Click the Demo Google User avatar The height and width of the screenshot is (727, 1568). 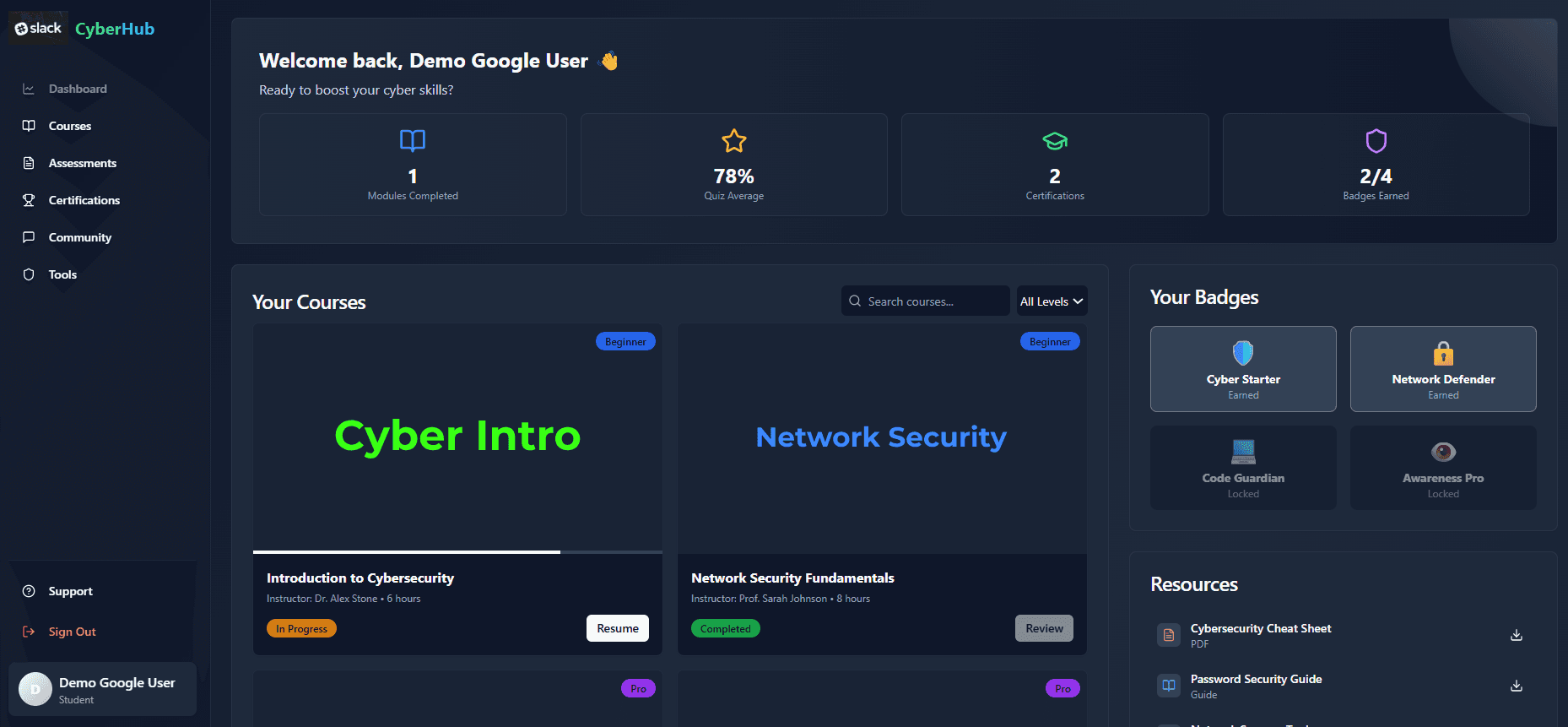pos(35,689)
